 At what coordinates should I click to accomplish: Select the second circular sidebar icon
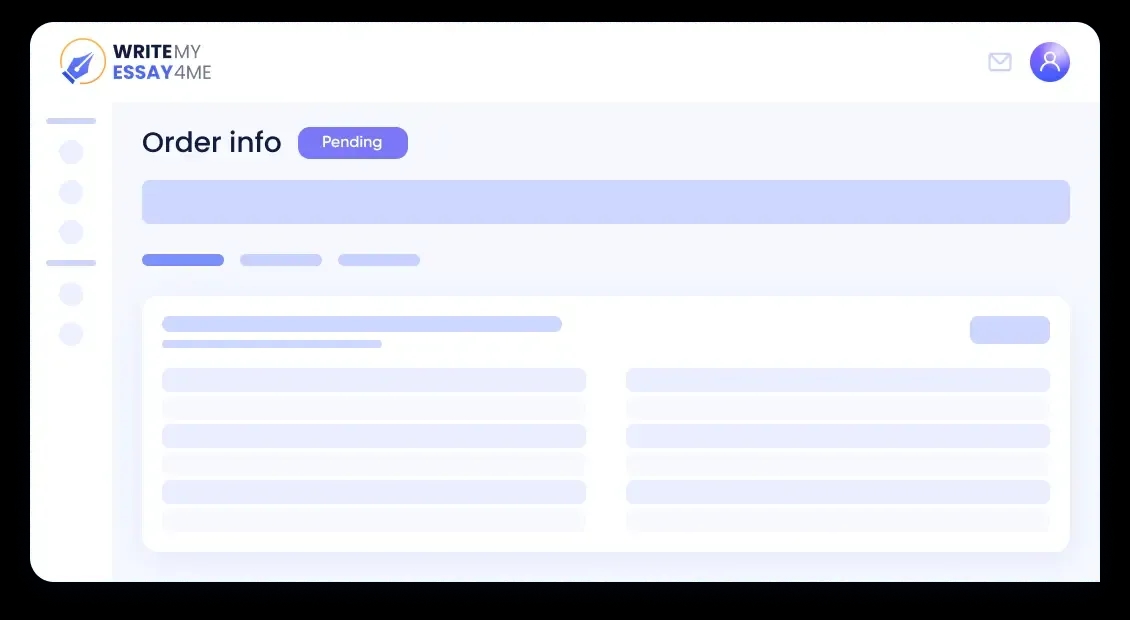click(71, 192)
